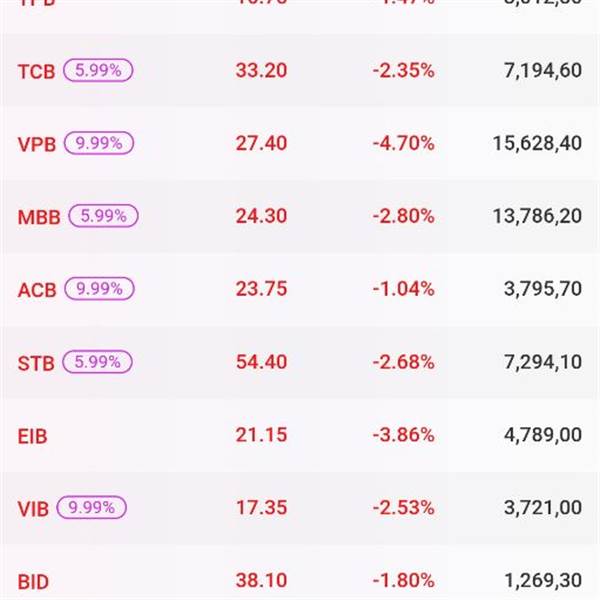Select the VPB ticker symbol
Viewport: 600px width, 600px height.
[38, 144]
